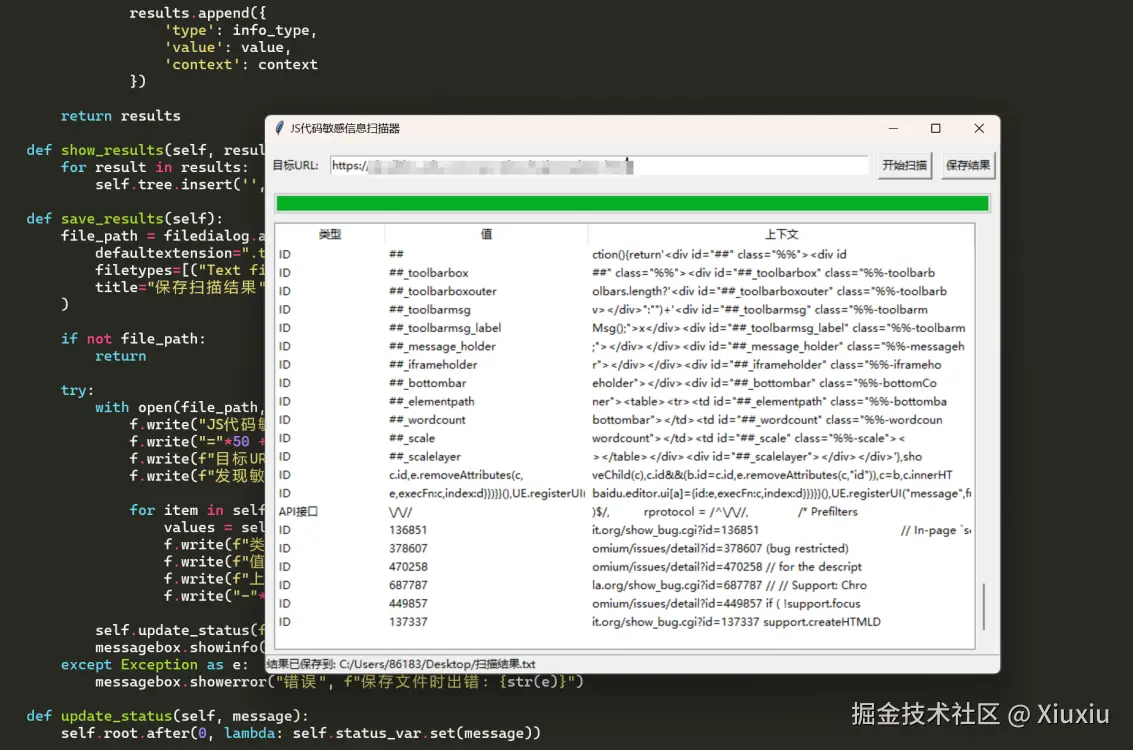Select the row with value ##_wordcount
The height and width of the screenshot is (750, 1133).
[625, 420]
